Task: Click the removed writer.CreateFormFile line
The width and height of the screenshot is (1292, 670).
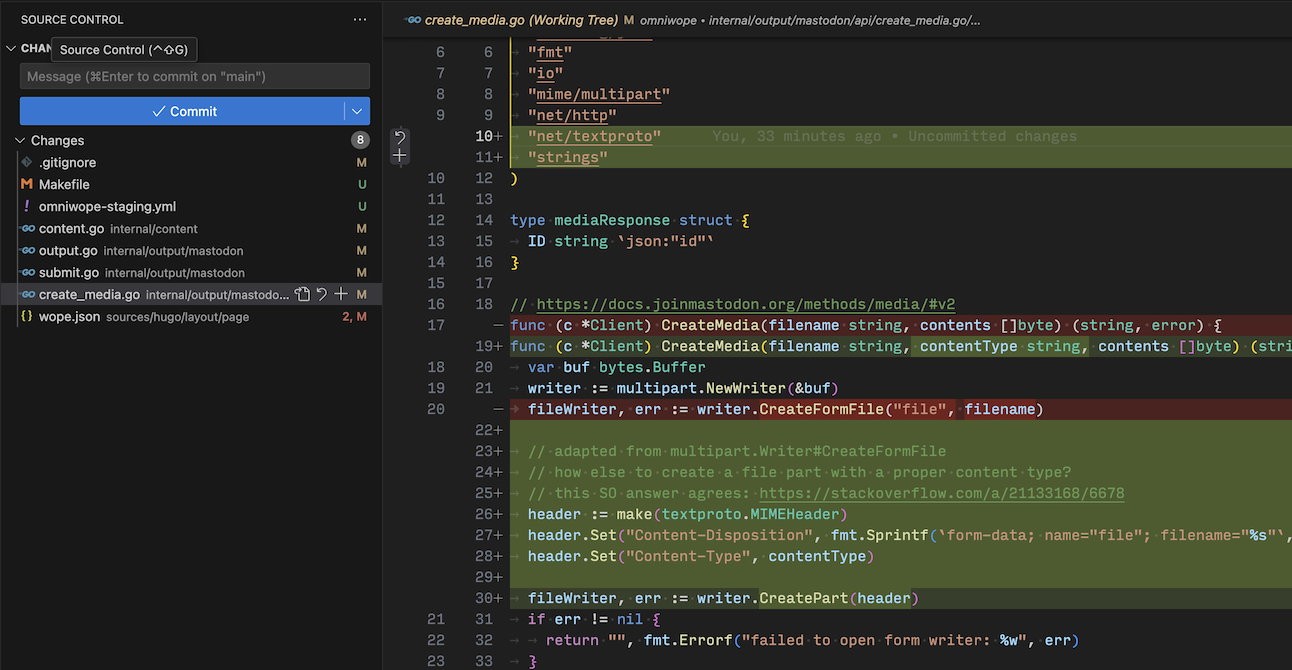Action: [x=785, y=409]
